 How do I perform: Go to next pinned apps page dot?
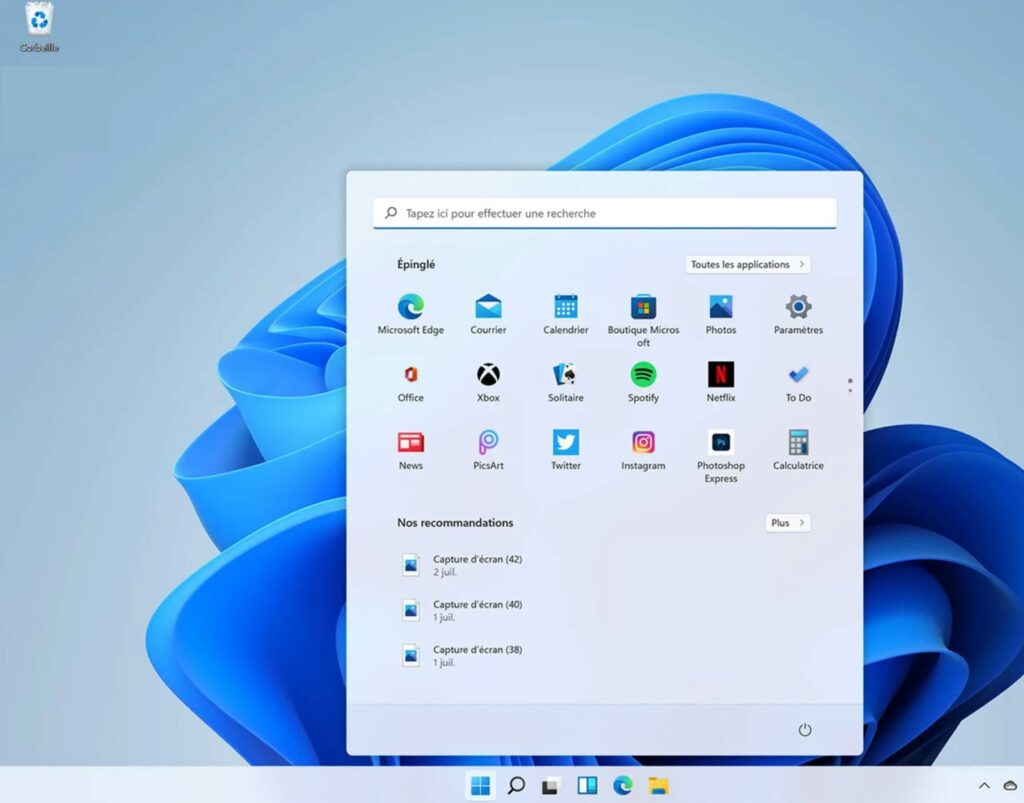click(850, 390)
